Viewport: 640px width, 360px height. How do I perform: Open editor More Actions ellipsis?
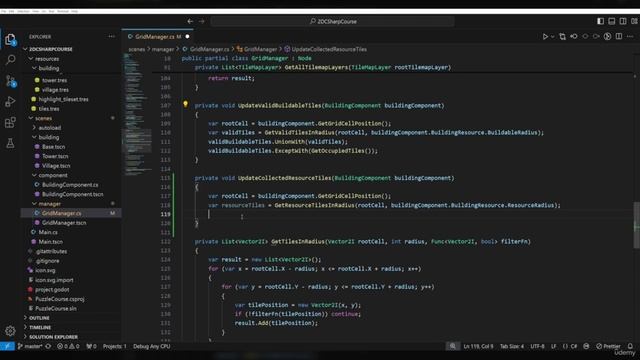[x=630, y=37]
